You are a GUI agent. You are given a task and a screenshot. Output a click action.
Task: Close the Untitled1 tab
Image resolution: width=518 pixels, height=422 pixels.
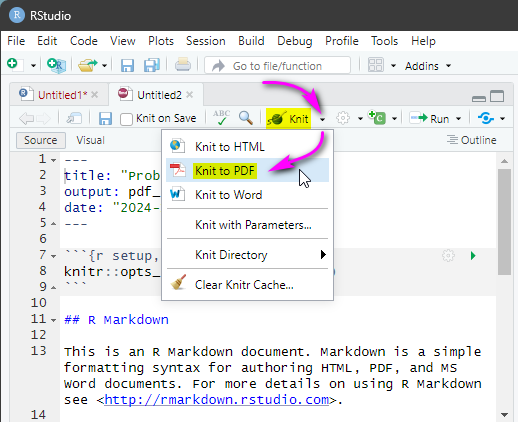pos(95,95)
